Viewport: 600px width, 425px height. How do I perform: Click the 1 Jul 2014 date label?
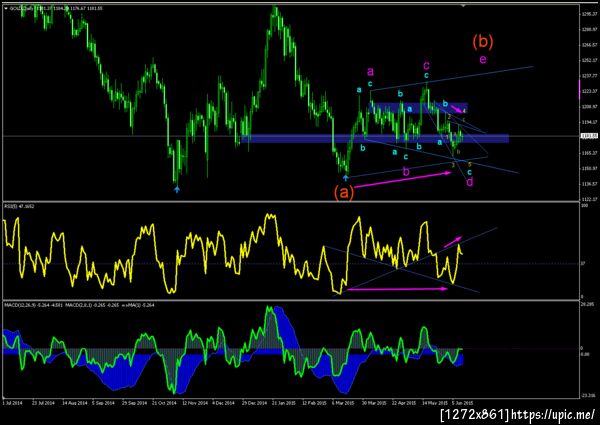point(14,403)
